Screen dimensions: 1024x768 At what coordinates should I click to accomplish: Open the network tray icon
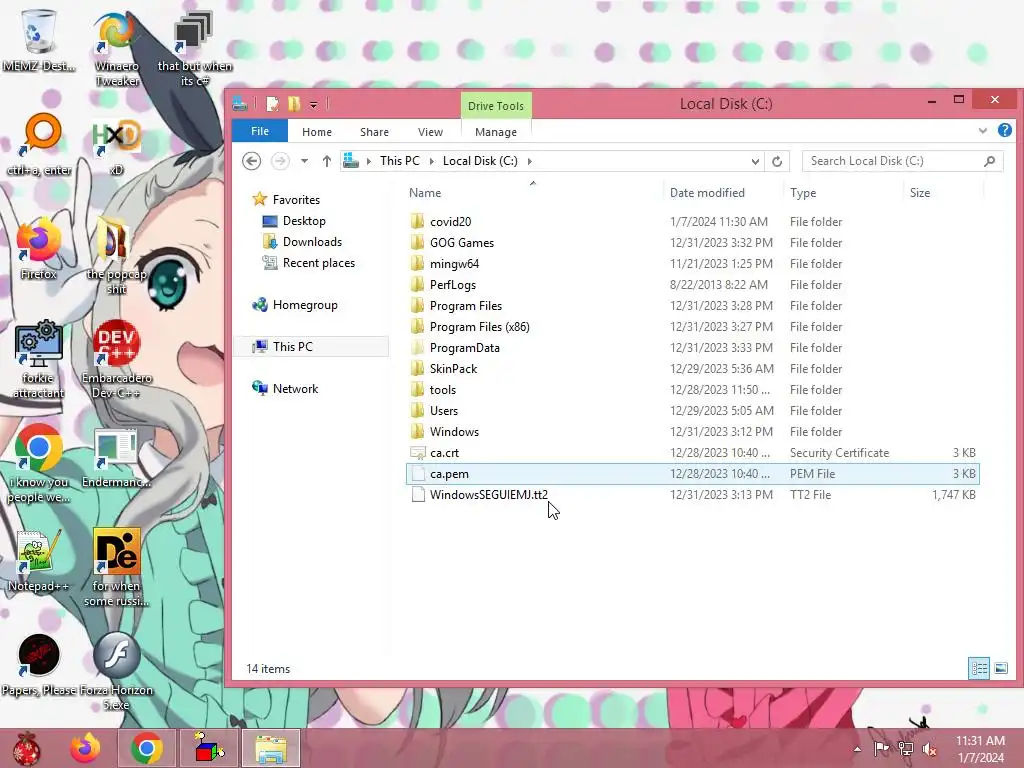pyautogui.click(x=906, y=749)
